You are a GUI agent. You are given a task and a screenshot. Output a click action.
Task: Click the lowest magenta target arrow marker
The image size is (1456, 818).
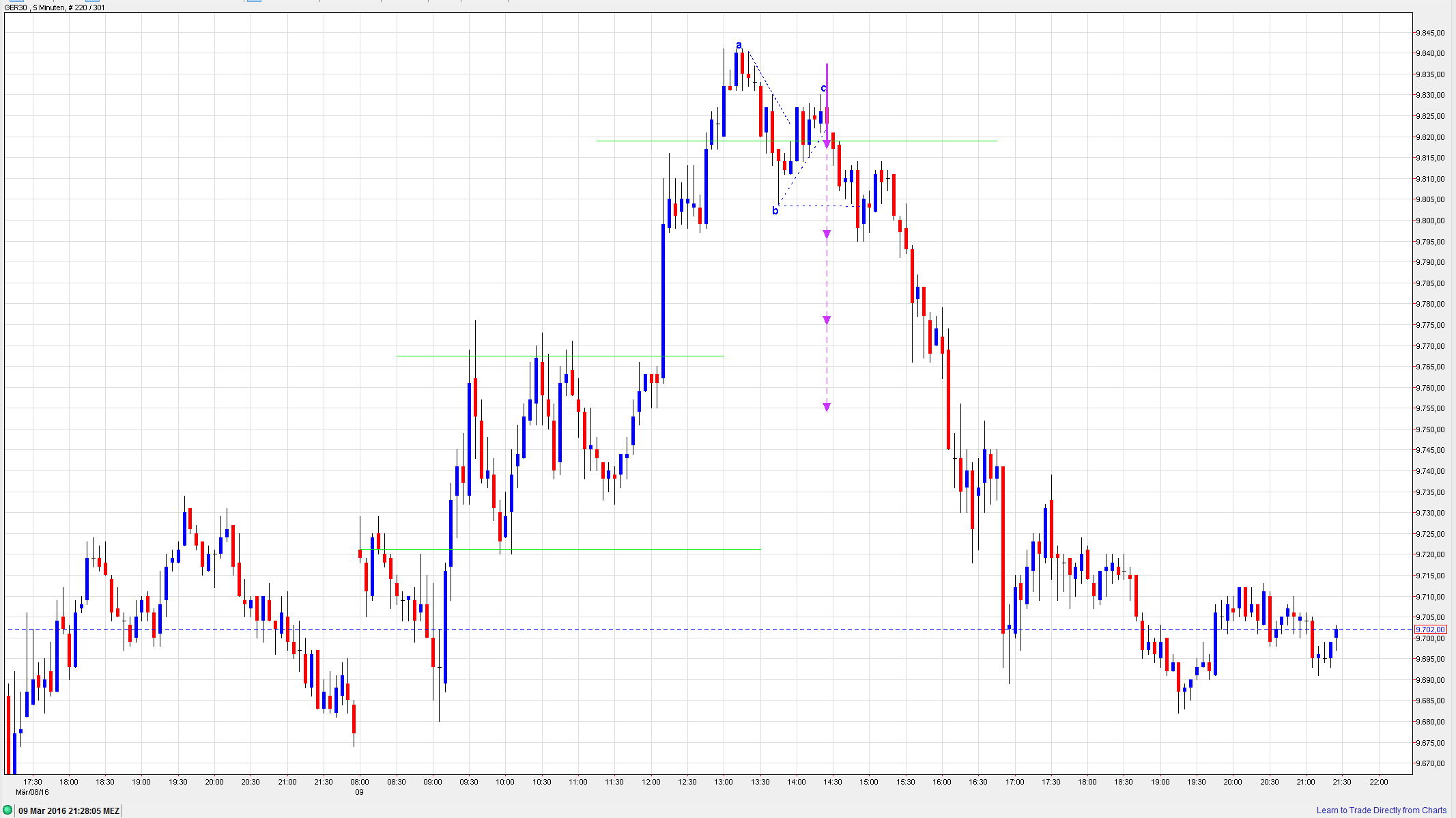[827, 407]
